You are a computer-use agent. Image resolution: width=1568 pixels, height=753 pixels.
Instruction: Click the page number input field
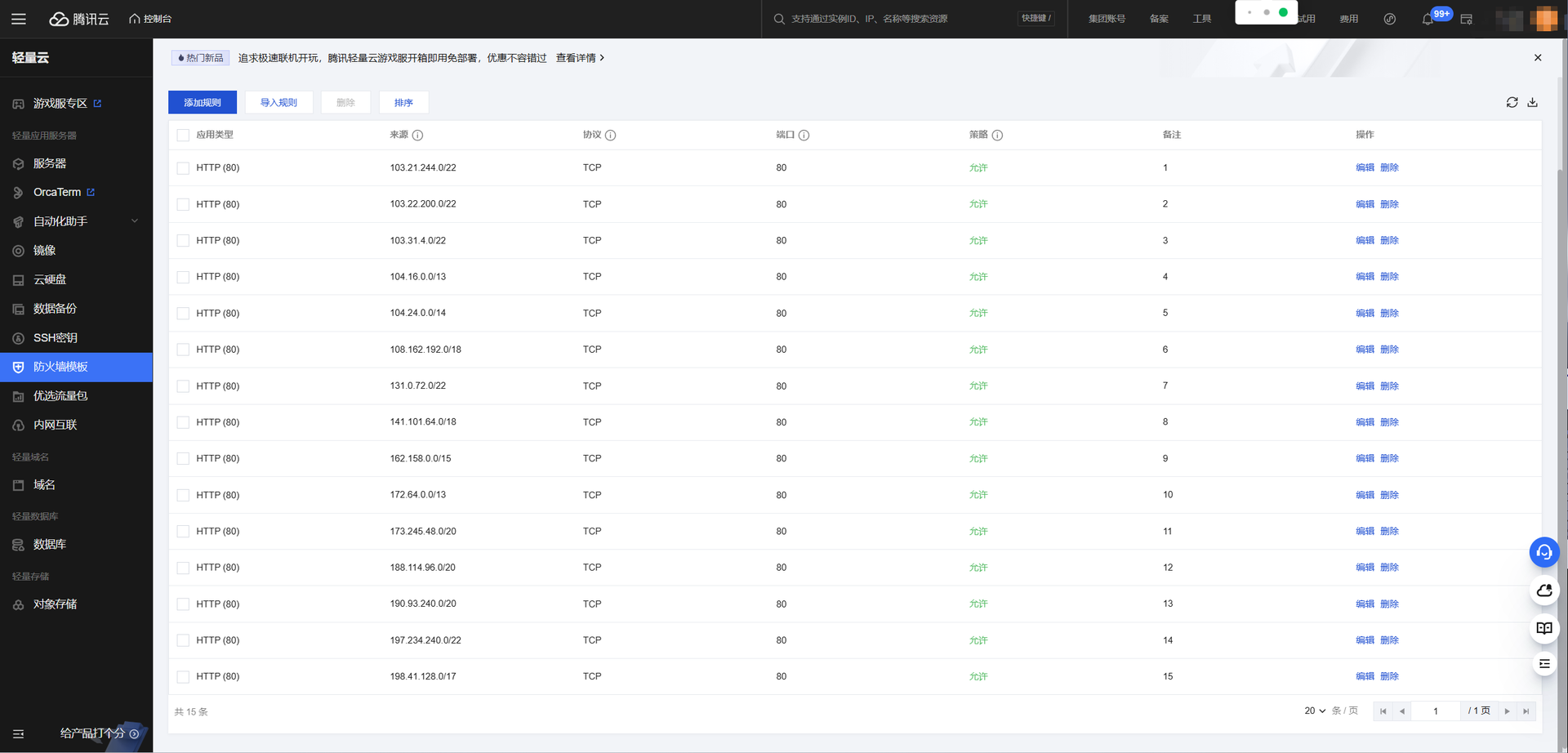coord(1435,711)
